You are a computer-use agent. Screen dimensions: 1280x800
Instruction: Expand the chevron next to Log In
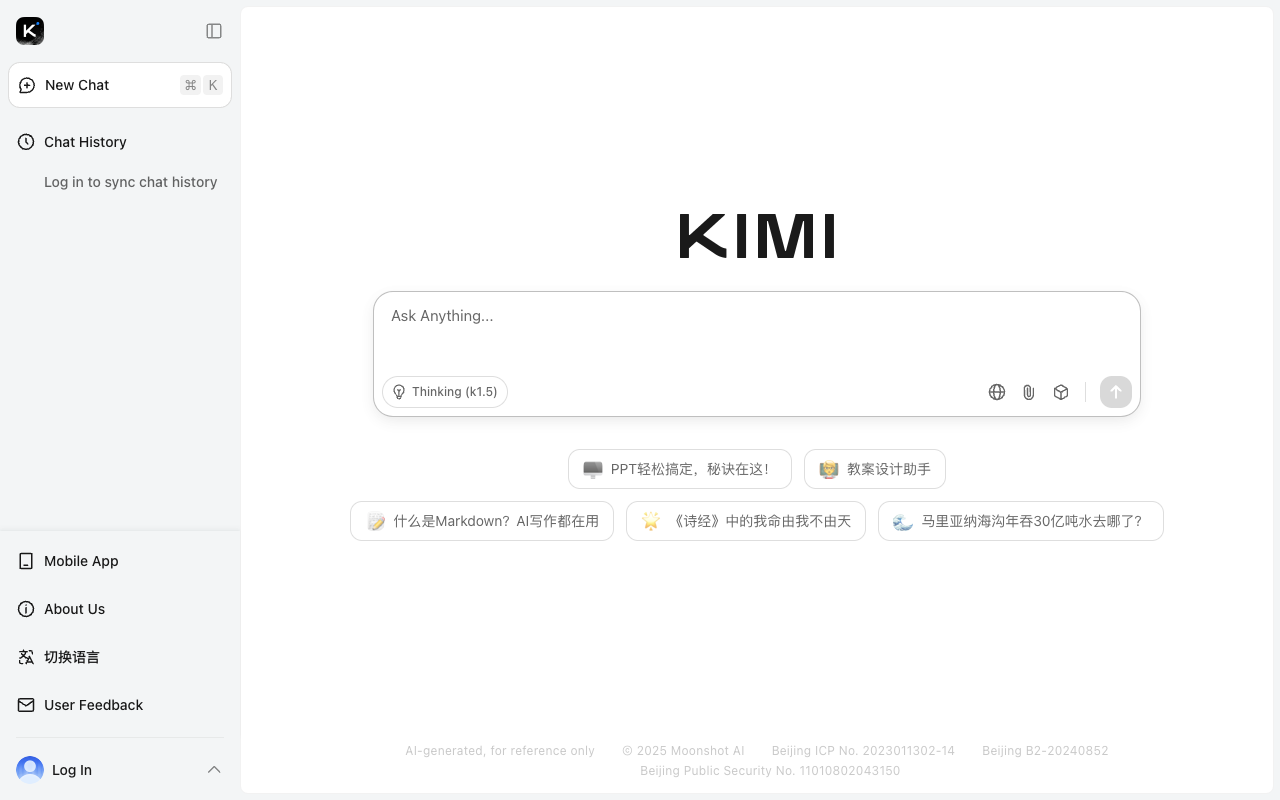pos(214,770)
